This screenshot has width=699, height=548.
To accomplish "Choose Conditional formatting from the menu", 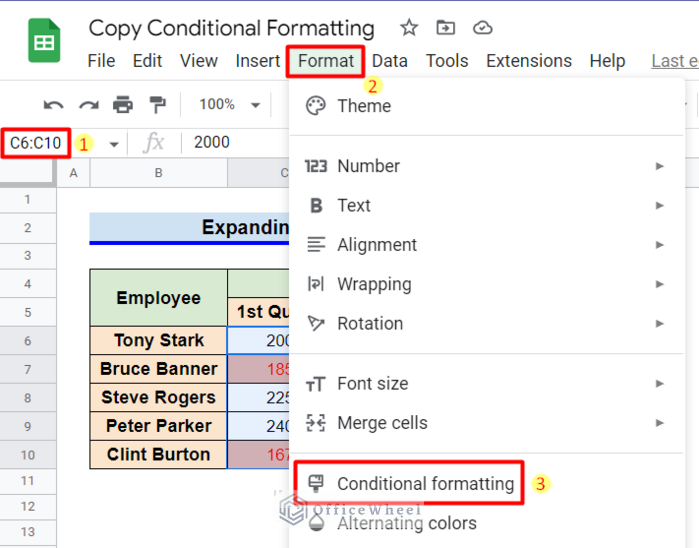I will (x=425, y=484).
